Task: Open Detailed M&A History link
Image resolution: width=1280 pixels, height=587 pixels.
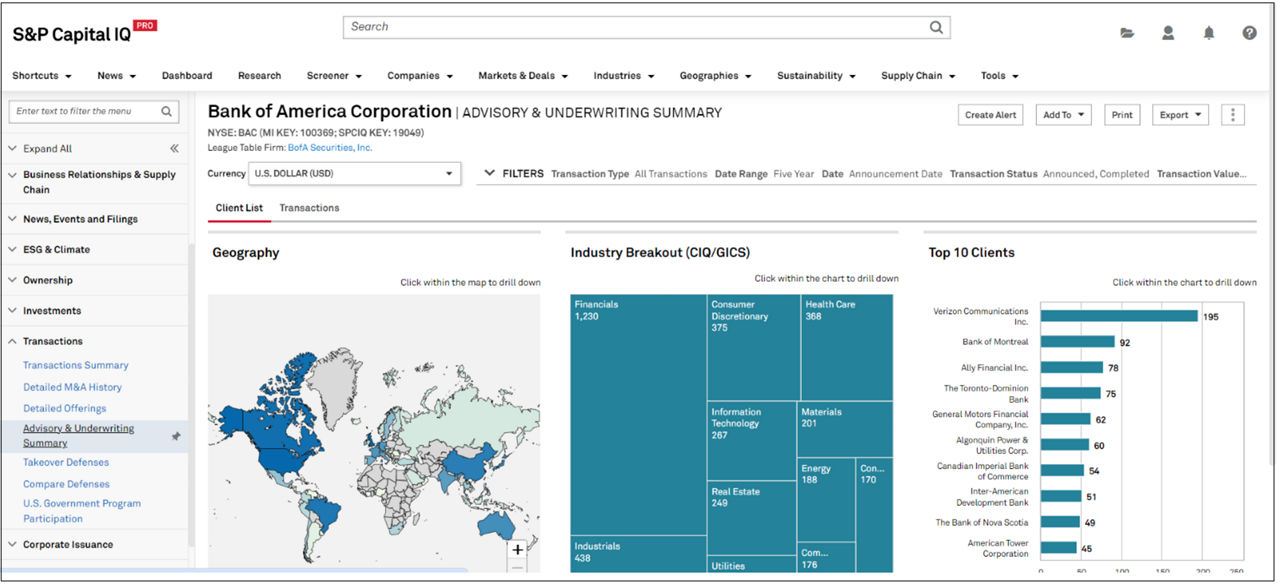Action: pos(72,388)
